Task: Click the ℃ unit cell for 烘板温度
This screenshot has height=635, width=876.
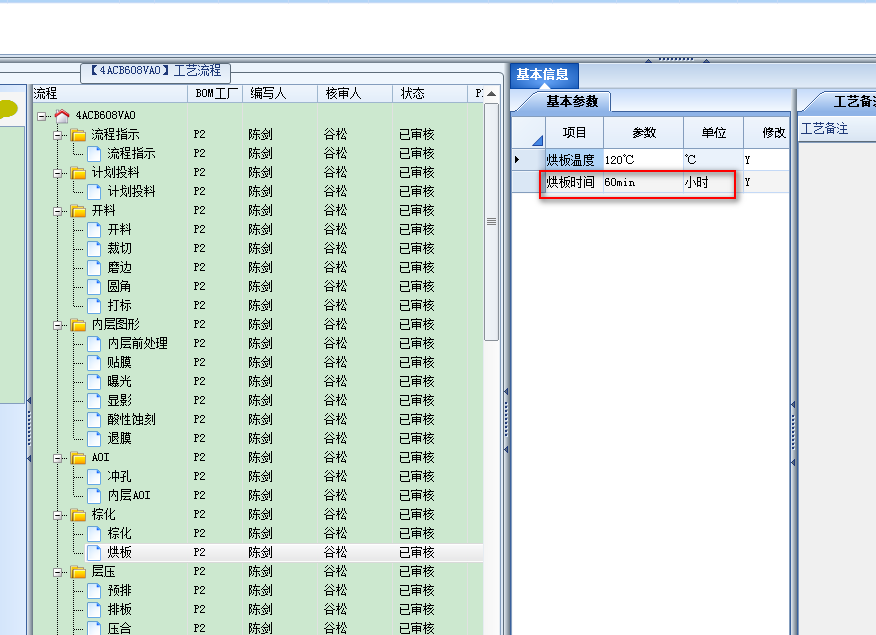Action: [x=713, y=160]
